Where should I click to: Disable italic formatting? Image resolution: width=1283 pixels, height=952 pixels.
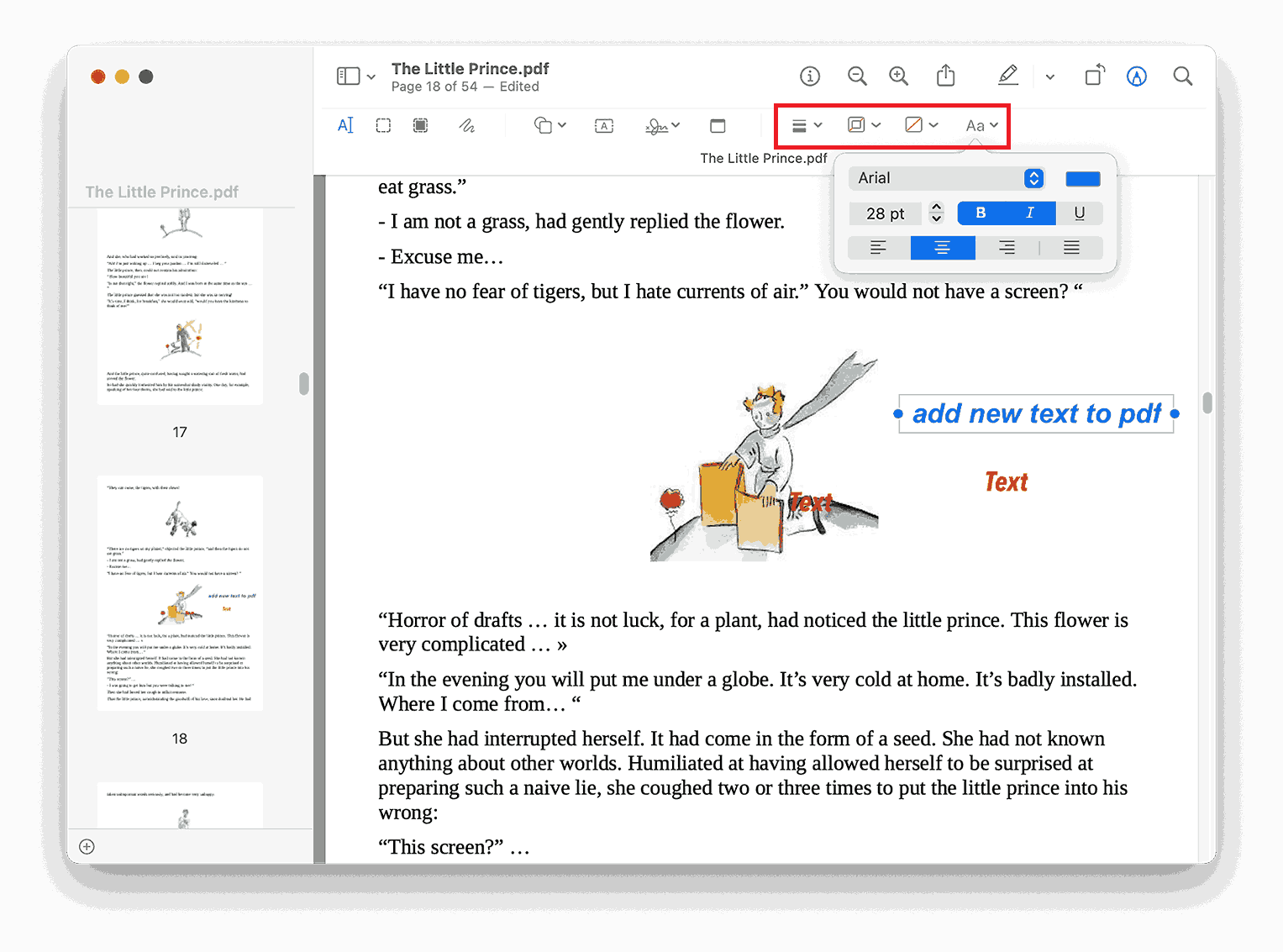(1029, 213)
